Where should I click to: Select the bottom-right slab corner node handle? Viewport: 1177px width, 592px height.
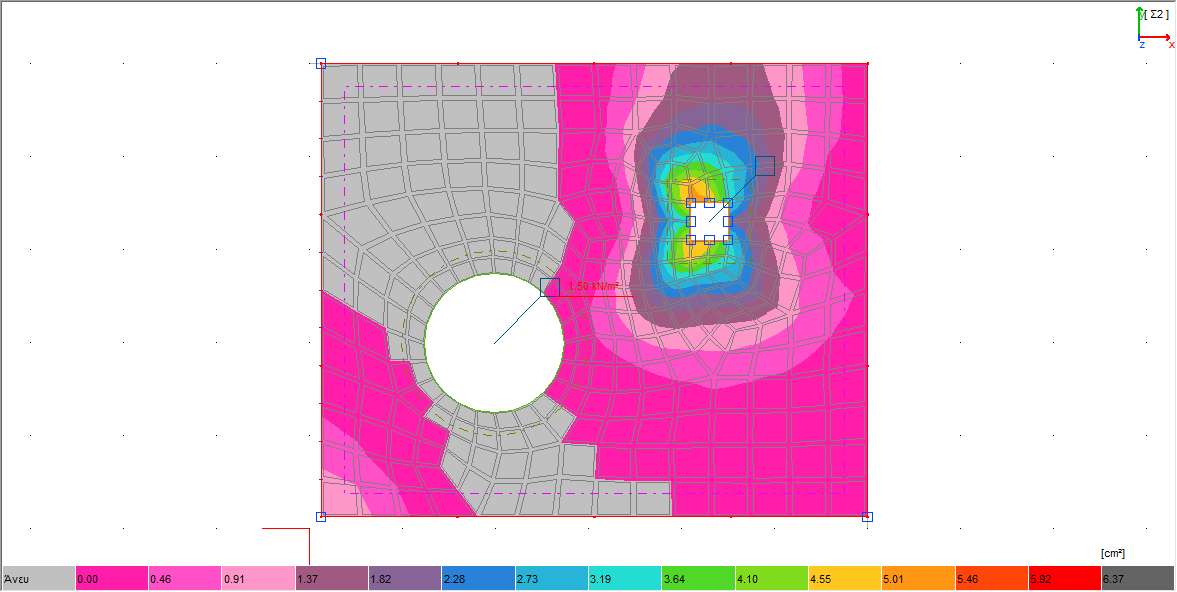tap(867, 517)
